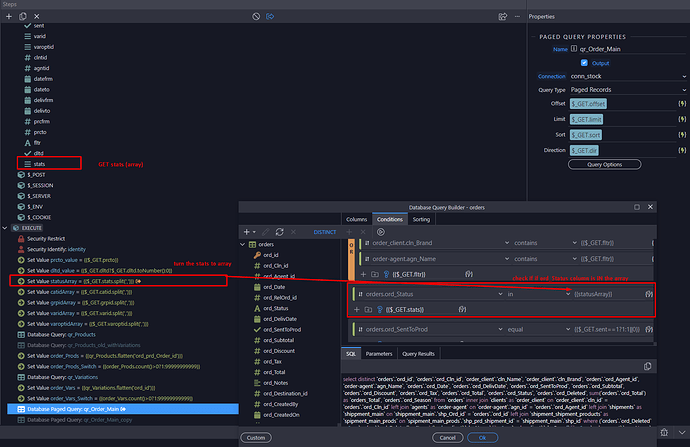690x447 pixels.
Task: Switch to the Conditions tab
Action: (389, 219)
